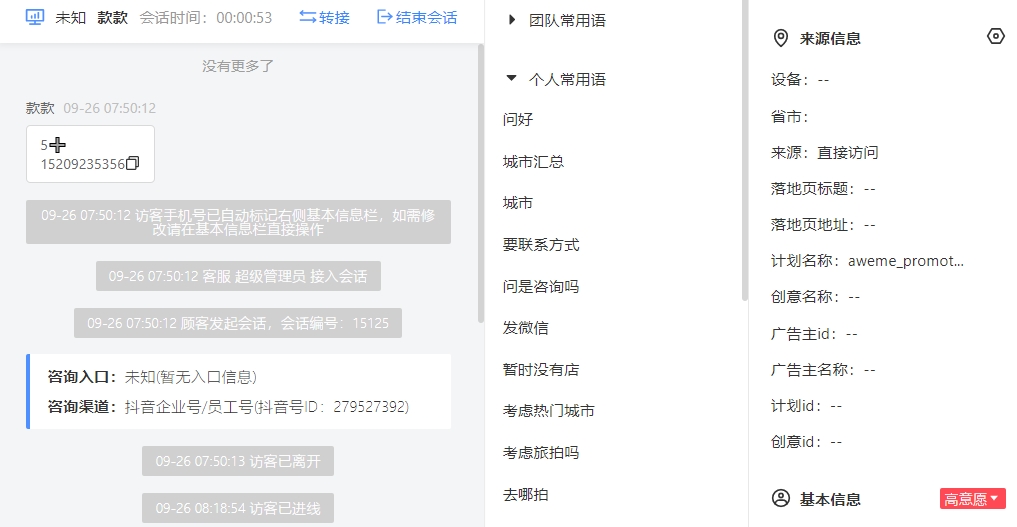This screenshot has height=527, width=1017.
Task: Click the location pin icon next to 来源信息
Action: pos(781,38)
